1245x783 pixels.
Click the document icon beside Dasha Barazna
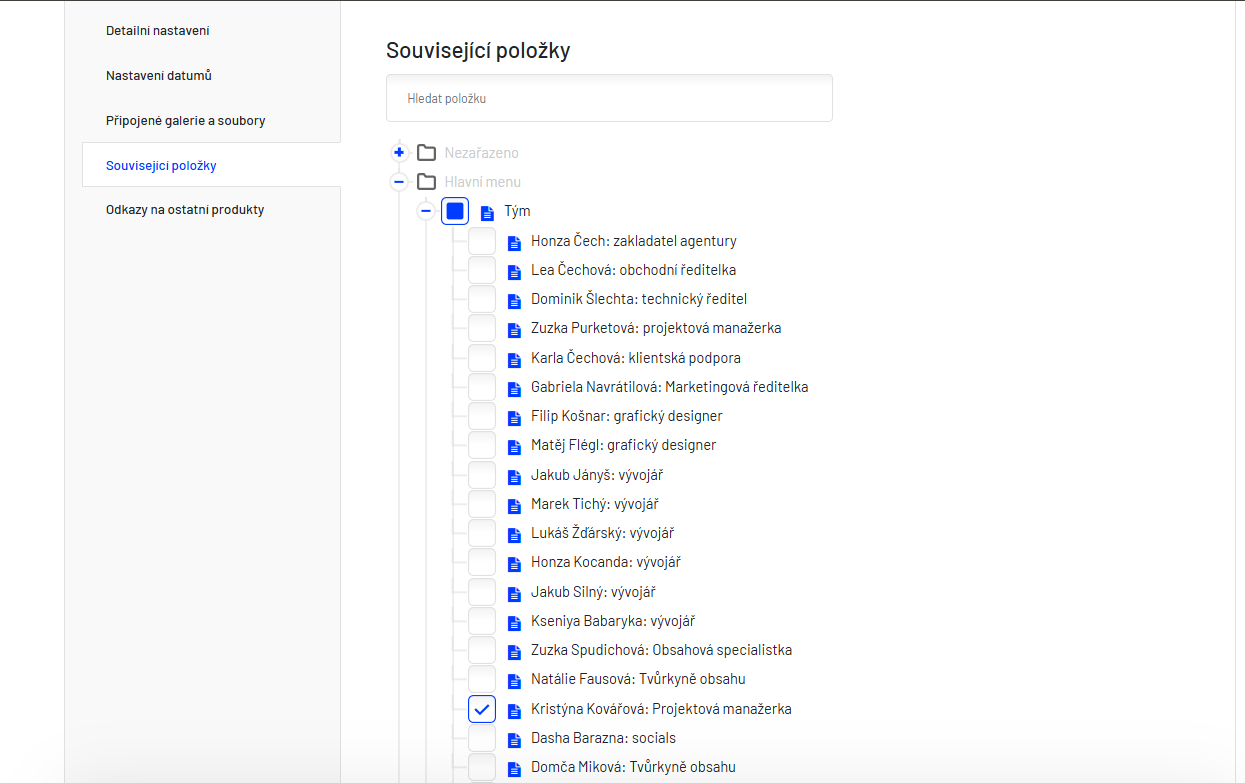[x=515, y=739]
